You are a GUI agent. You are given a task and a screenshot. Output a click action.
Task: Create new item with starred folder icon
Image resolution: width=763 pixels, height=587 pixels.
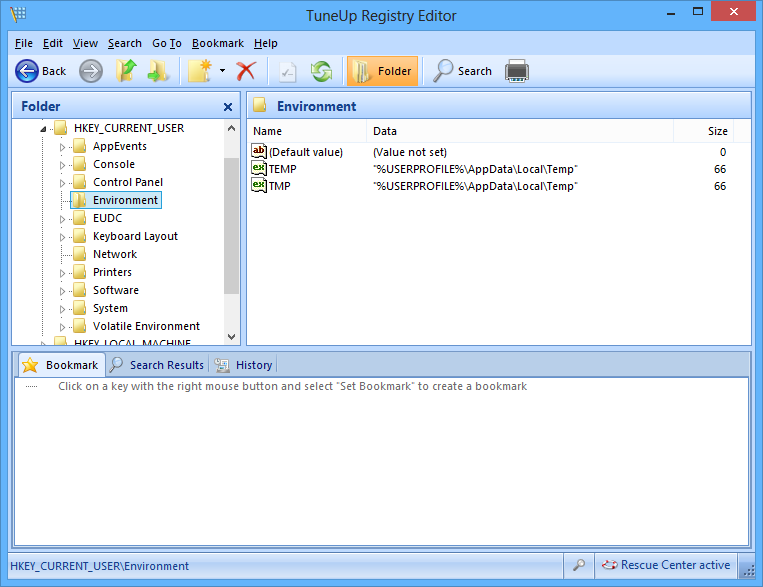pos(200,71)
